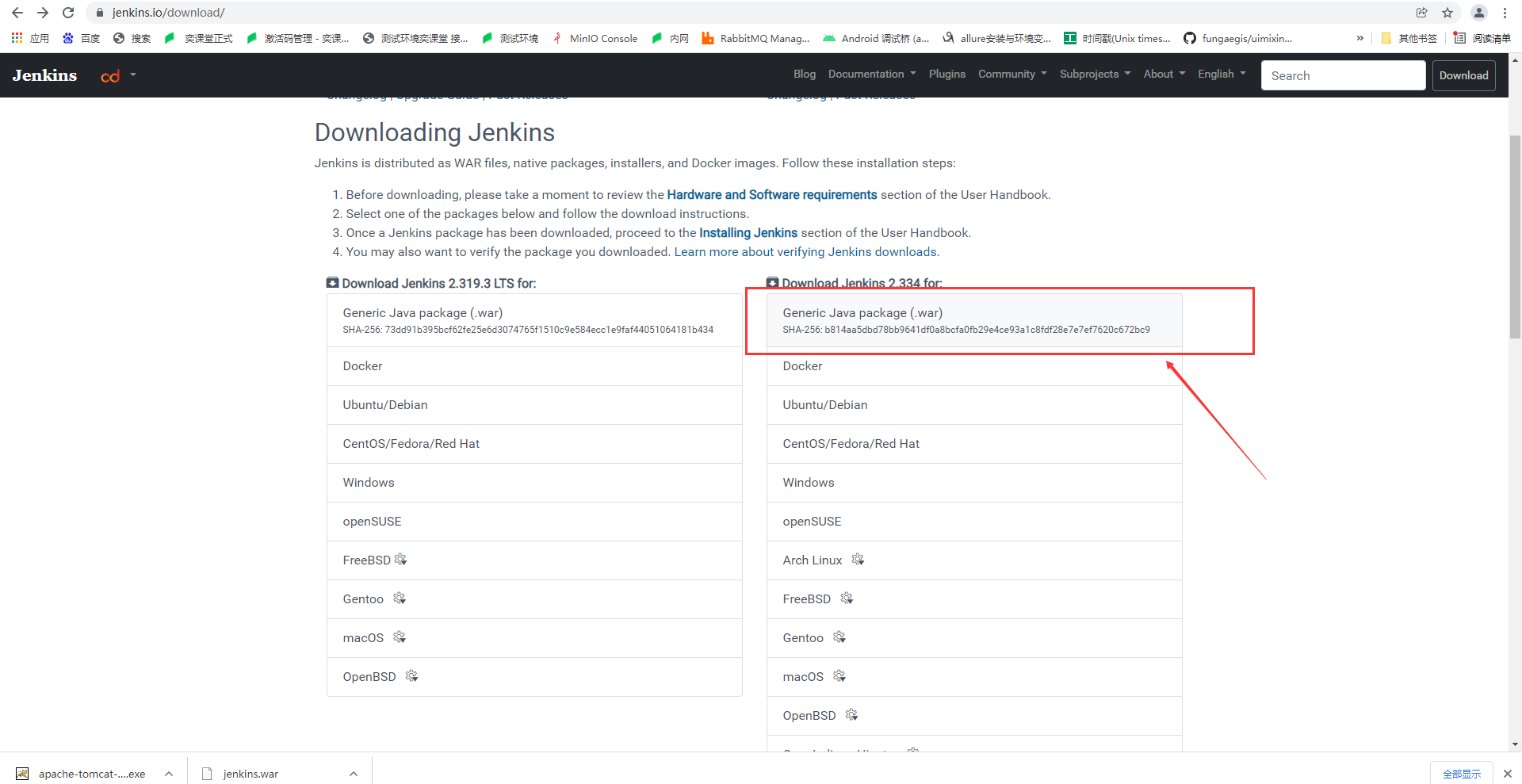Viewport: 1522px width, 784px height.
Task: Click 全部显示 to show all downloads
Action: (1462, 774)
